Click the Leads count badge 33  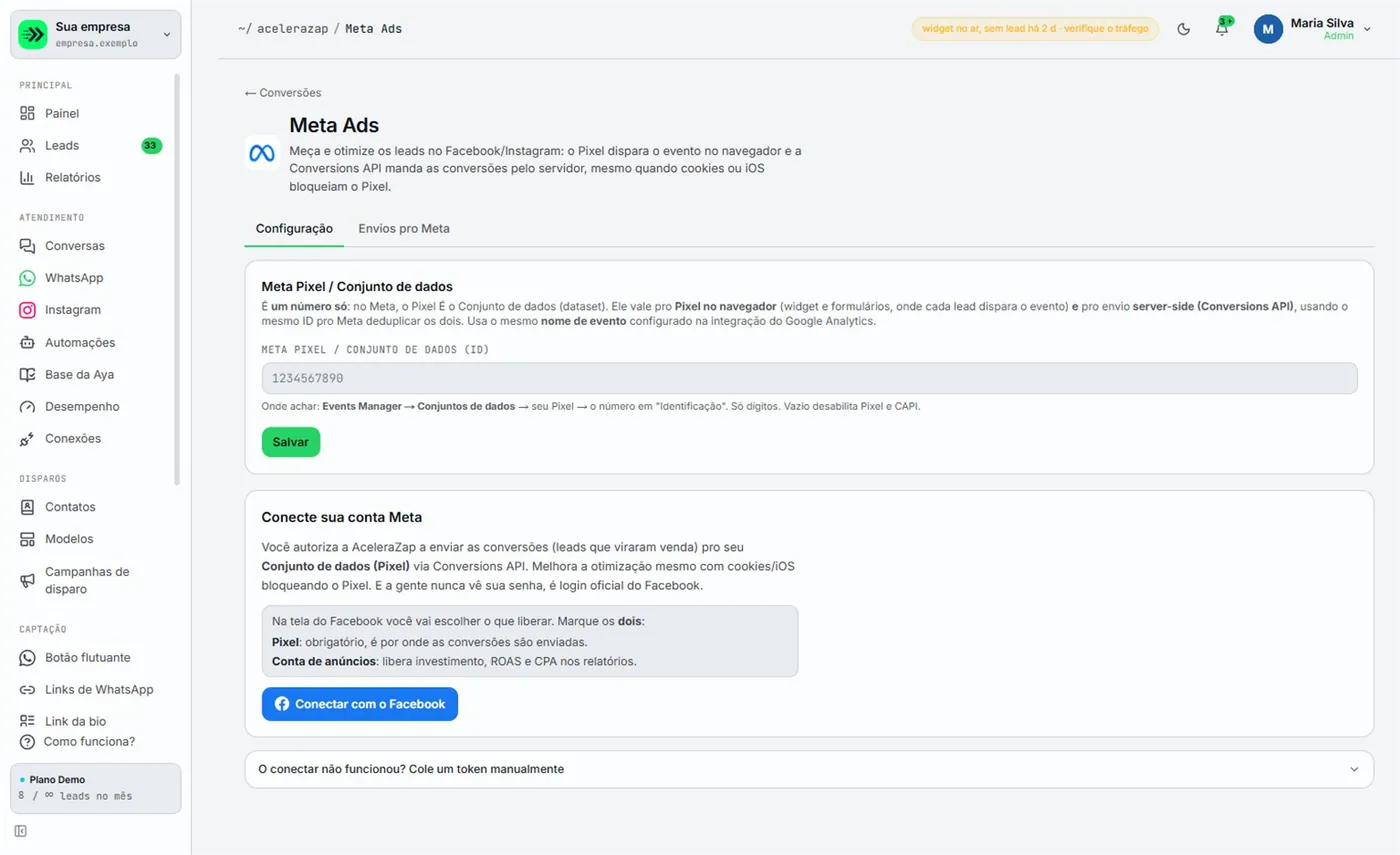(151, 145)
